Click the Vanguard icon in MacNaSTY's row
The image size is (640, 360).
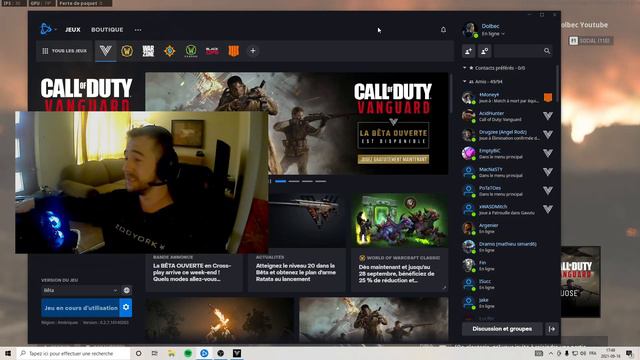[548, 172]
